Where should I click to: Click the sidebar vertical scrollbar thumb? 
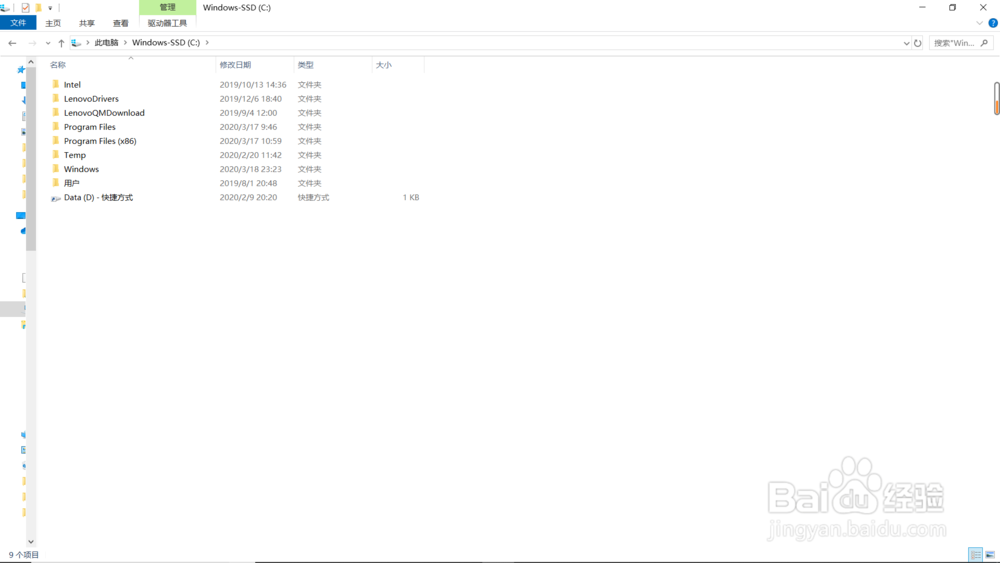pos(31,159)
